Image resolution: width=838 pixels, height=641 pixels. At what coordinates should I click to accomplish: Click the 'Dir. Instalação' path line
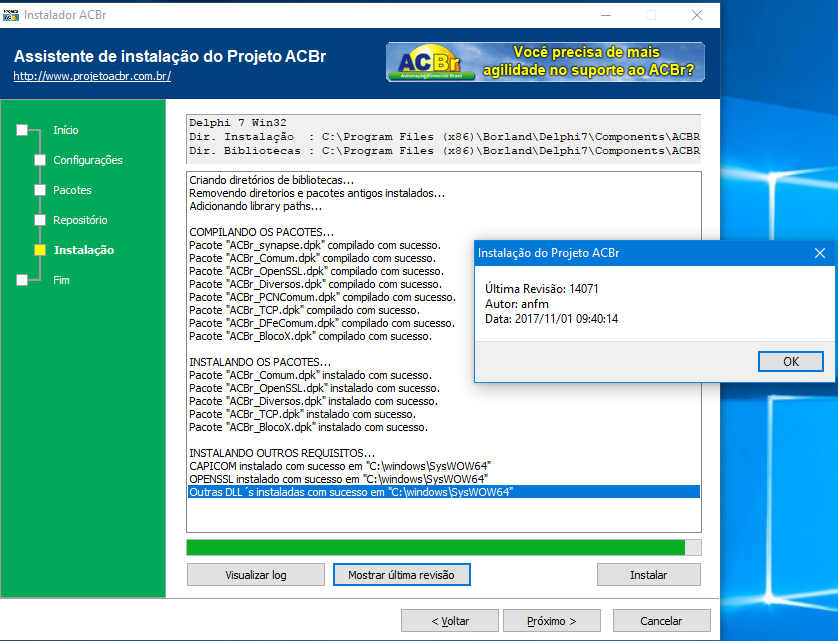[444, 136]
